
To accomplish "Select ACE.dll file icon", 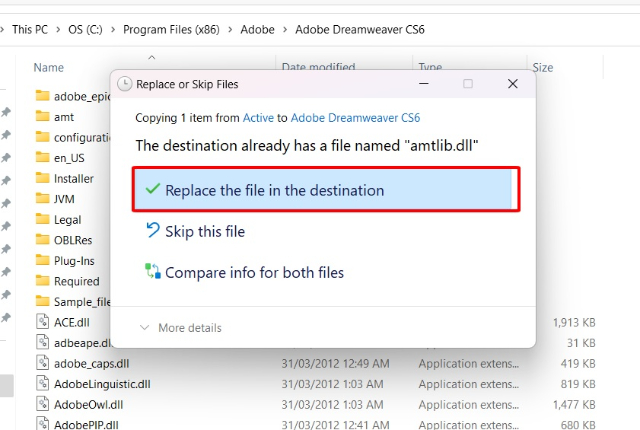I will pyautogui.click(x=42, y=321).
